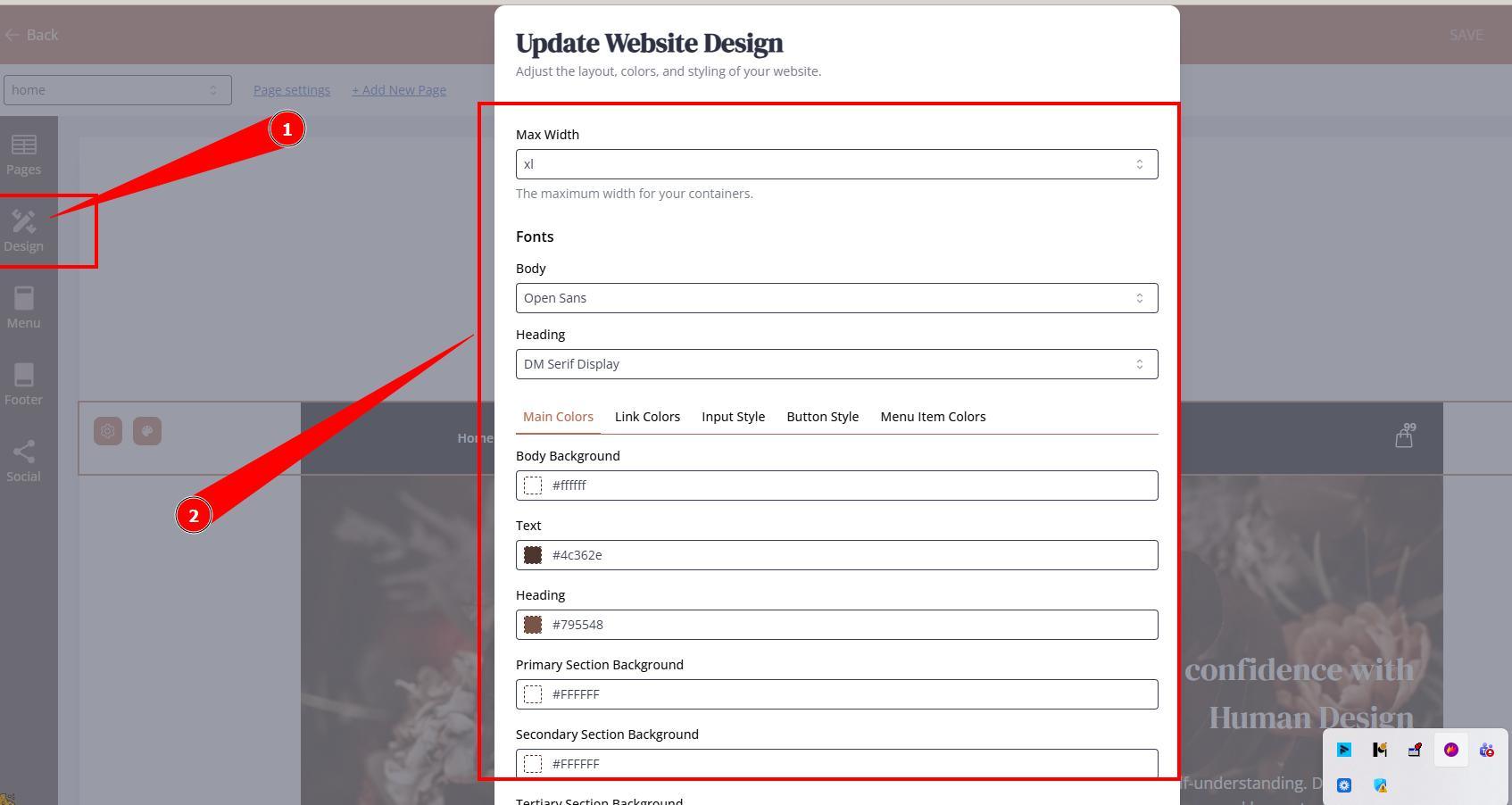Open the Heading font dropdown
Viewport: 1512px width, 805px height.
tap(836, 364)
